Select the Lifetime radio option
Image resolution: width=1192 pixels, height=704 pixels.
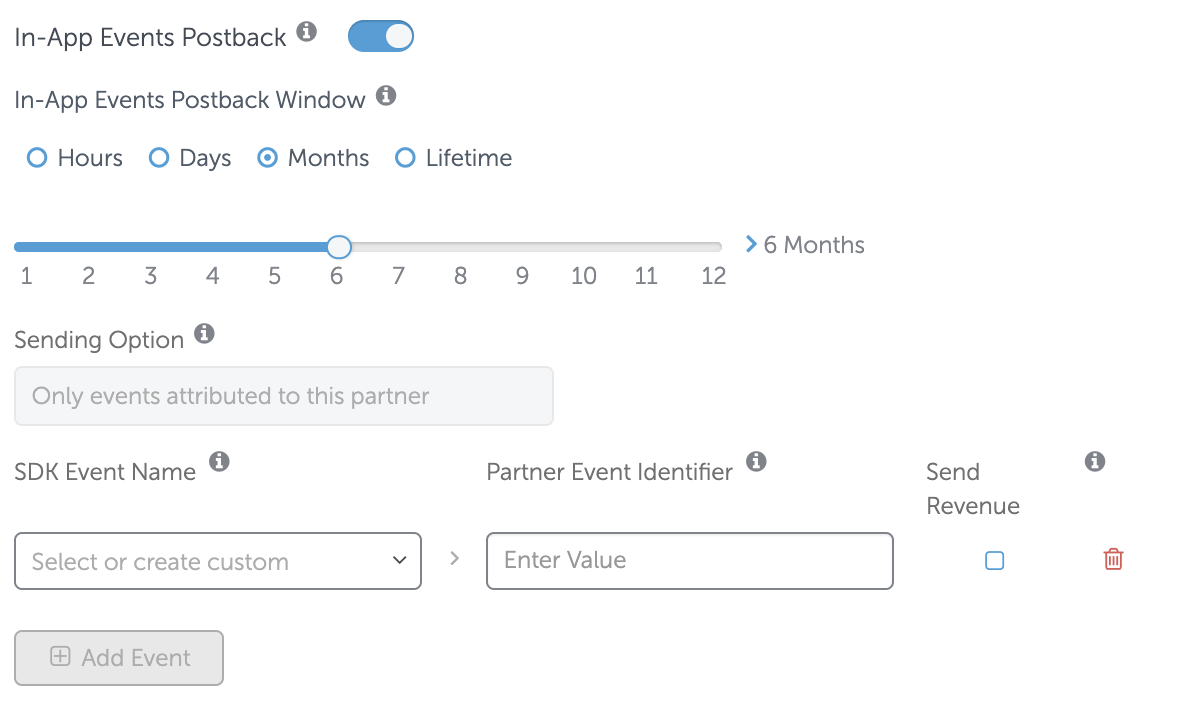point(405,158)
